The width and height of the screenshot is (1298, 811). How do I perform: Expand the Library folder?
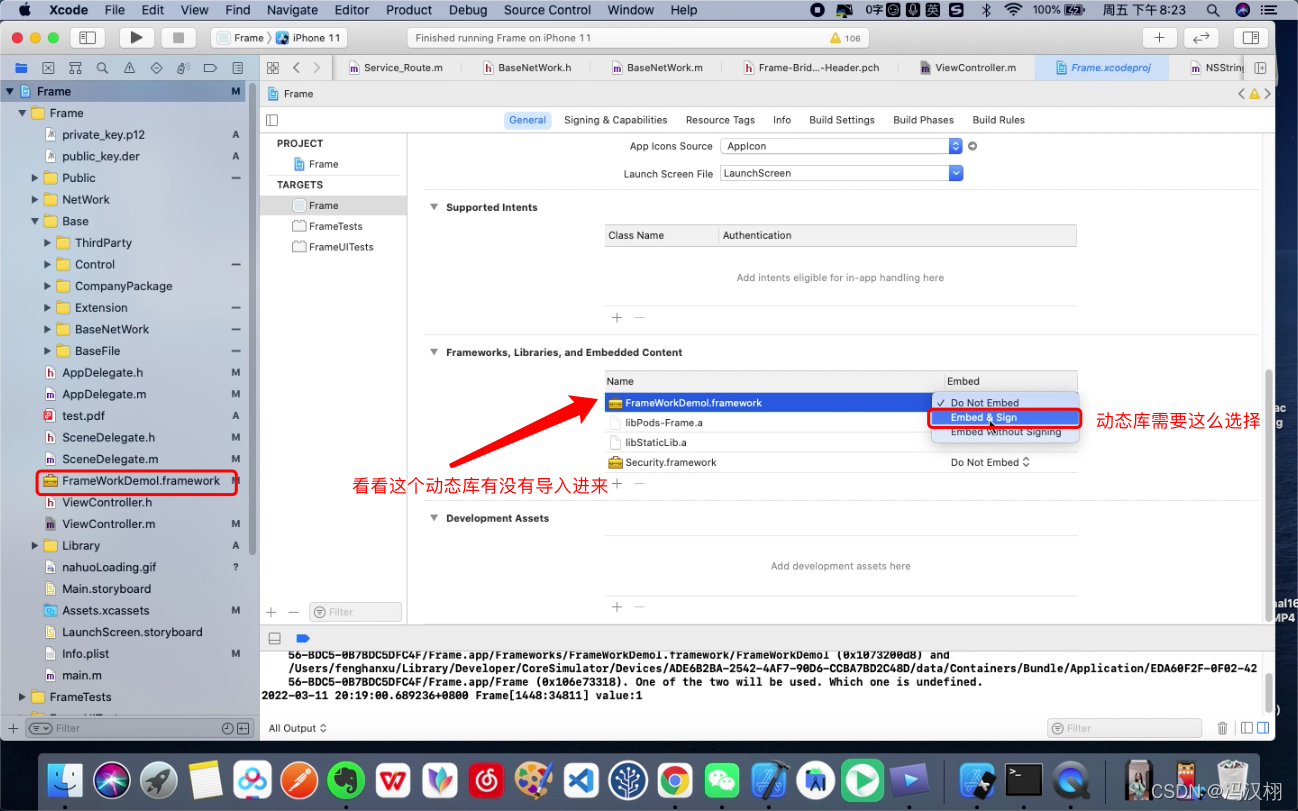tap(34, 546)
